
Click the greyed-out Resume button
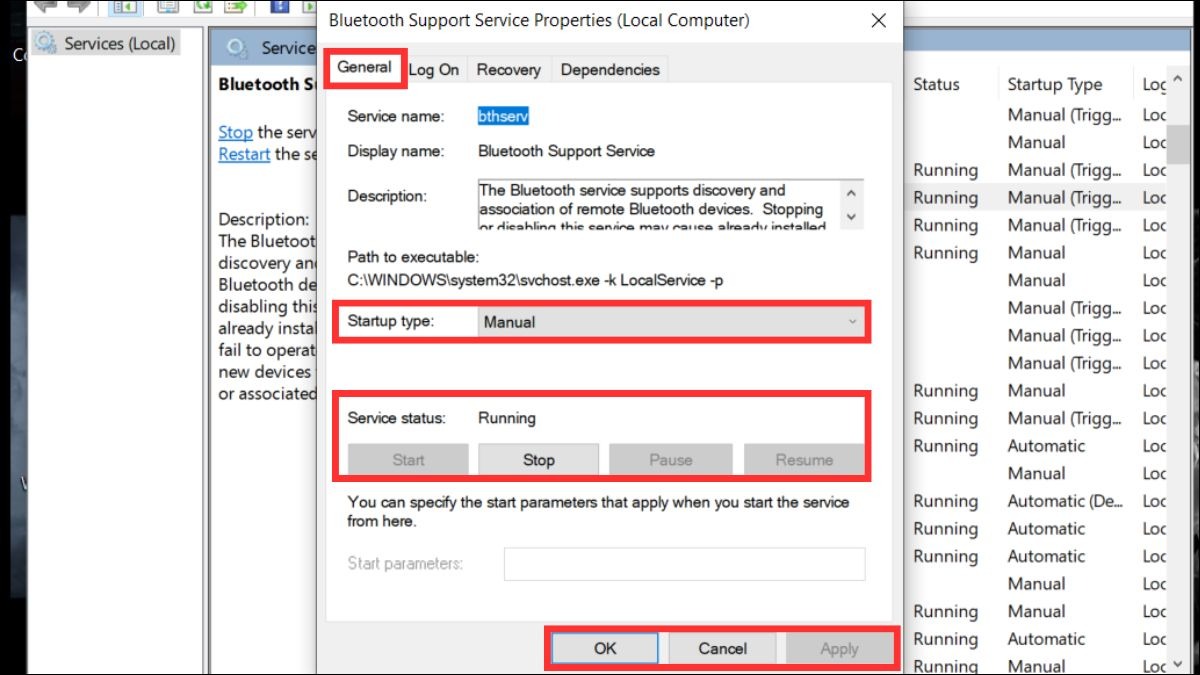(804, 460)
